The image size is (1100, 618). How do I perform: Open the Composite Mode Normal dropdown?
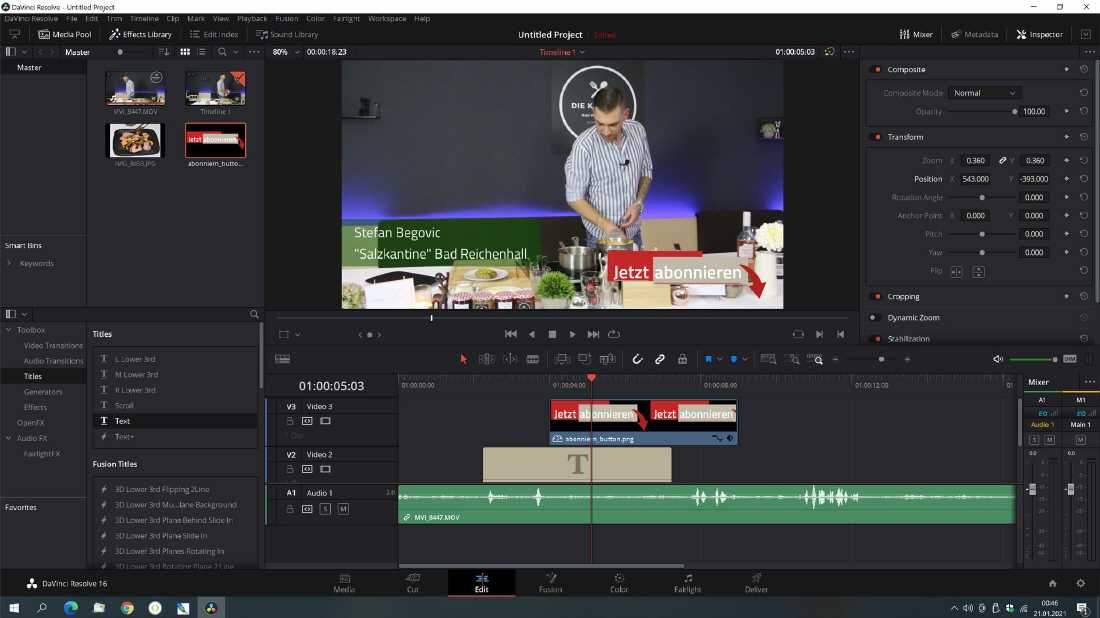click(984, 93)
